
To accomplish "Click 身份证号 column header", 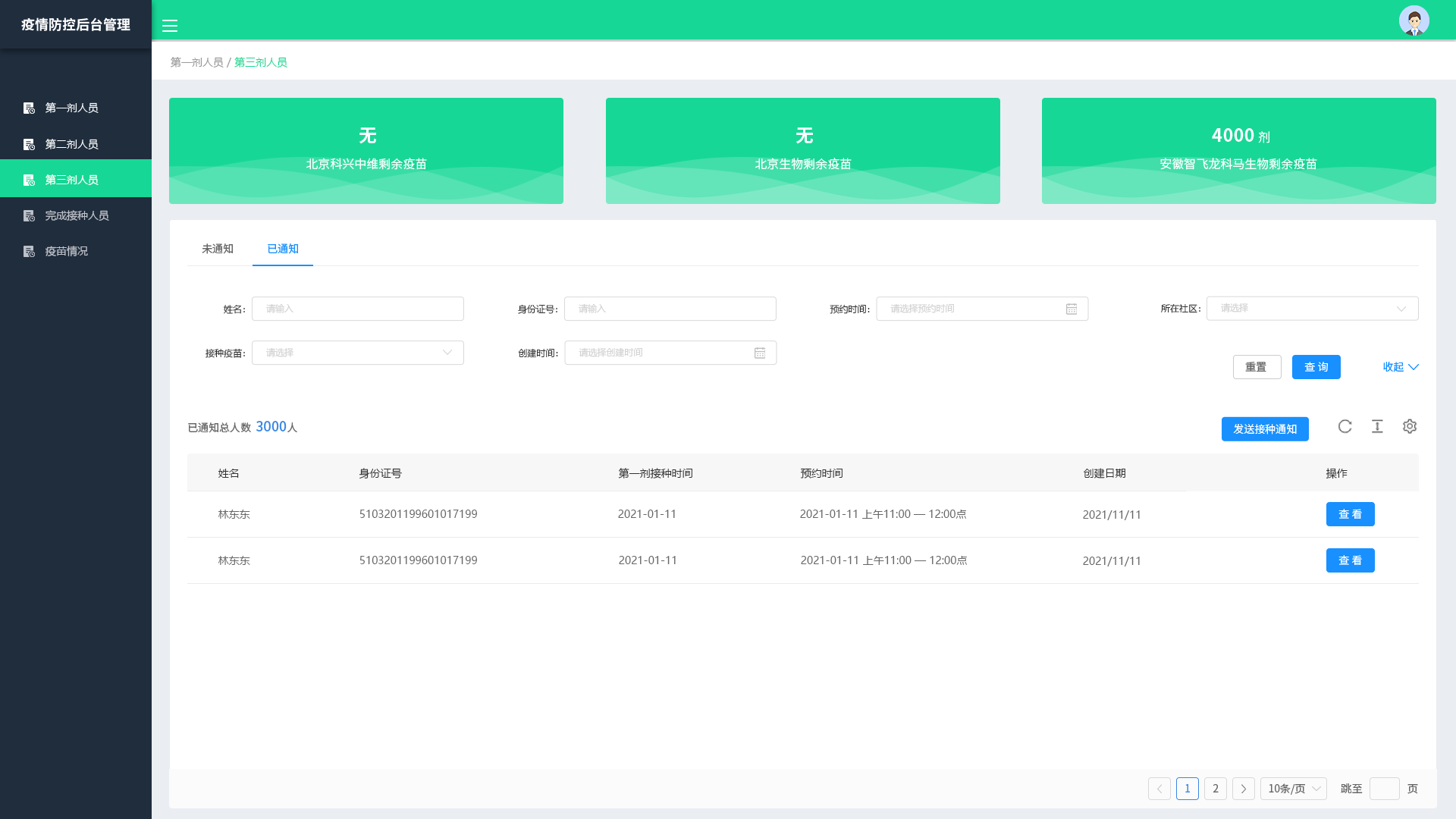I will (381, 473).
